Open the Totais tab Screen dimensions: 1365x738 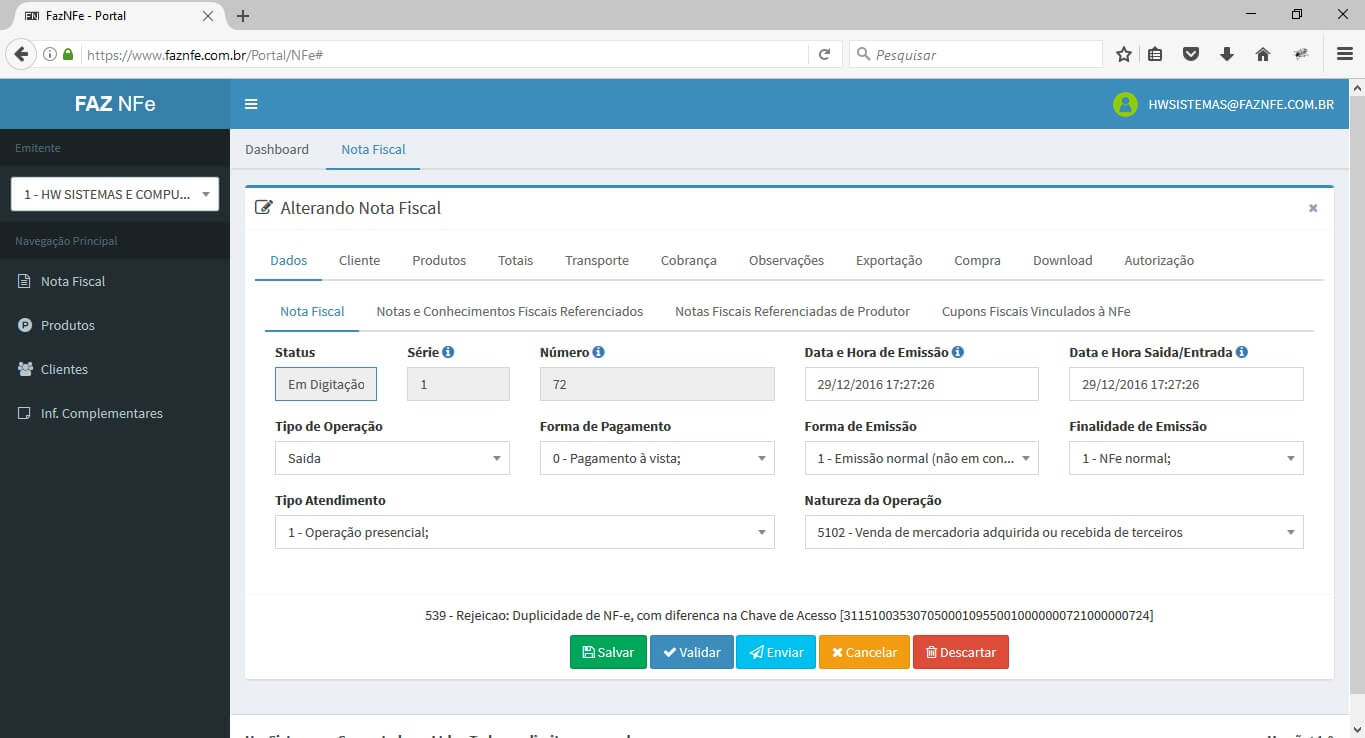click(515, 260)
